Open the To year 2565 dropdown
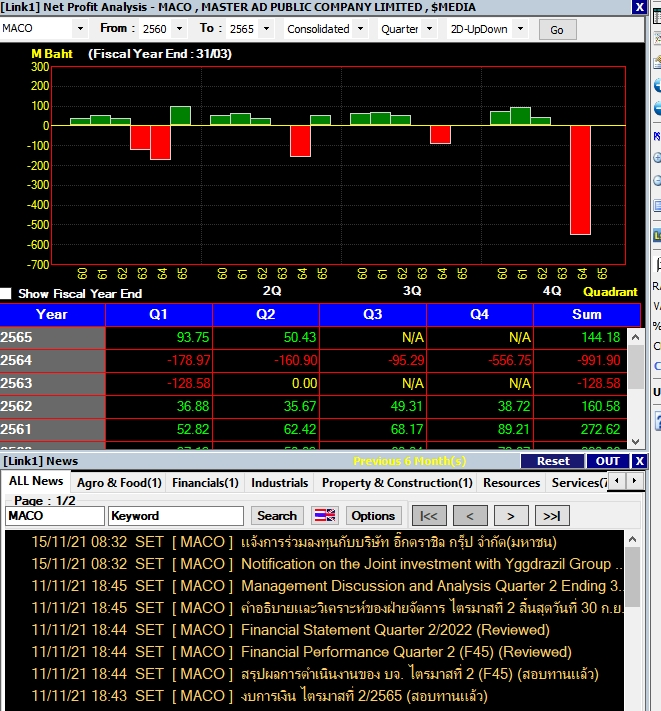The image size is (661, 711). [267, 29]
